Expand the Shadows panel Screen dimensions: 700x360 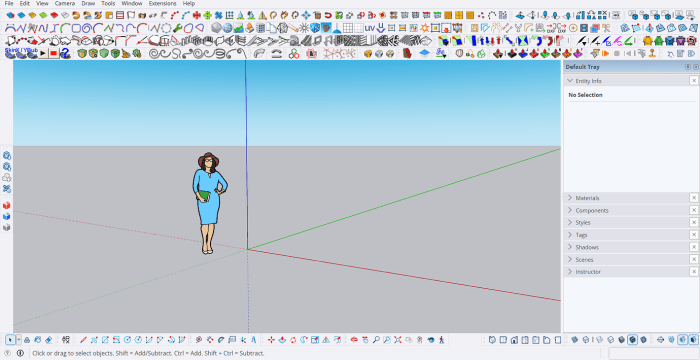tap(570, 247)
